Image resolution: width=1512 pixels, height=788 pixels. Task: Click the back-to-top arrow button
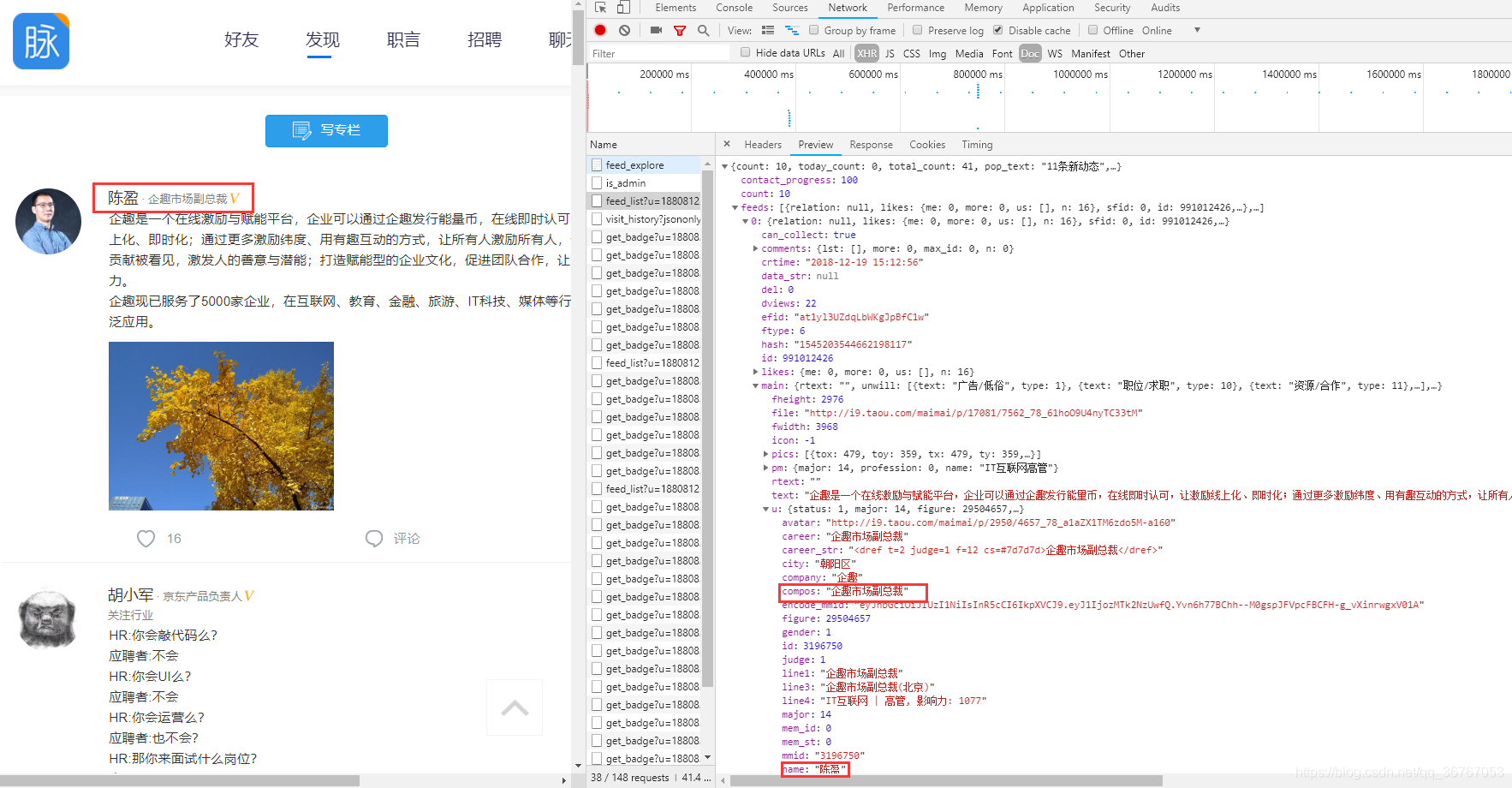(515, 707)
